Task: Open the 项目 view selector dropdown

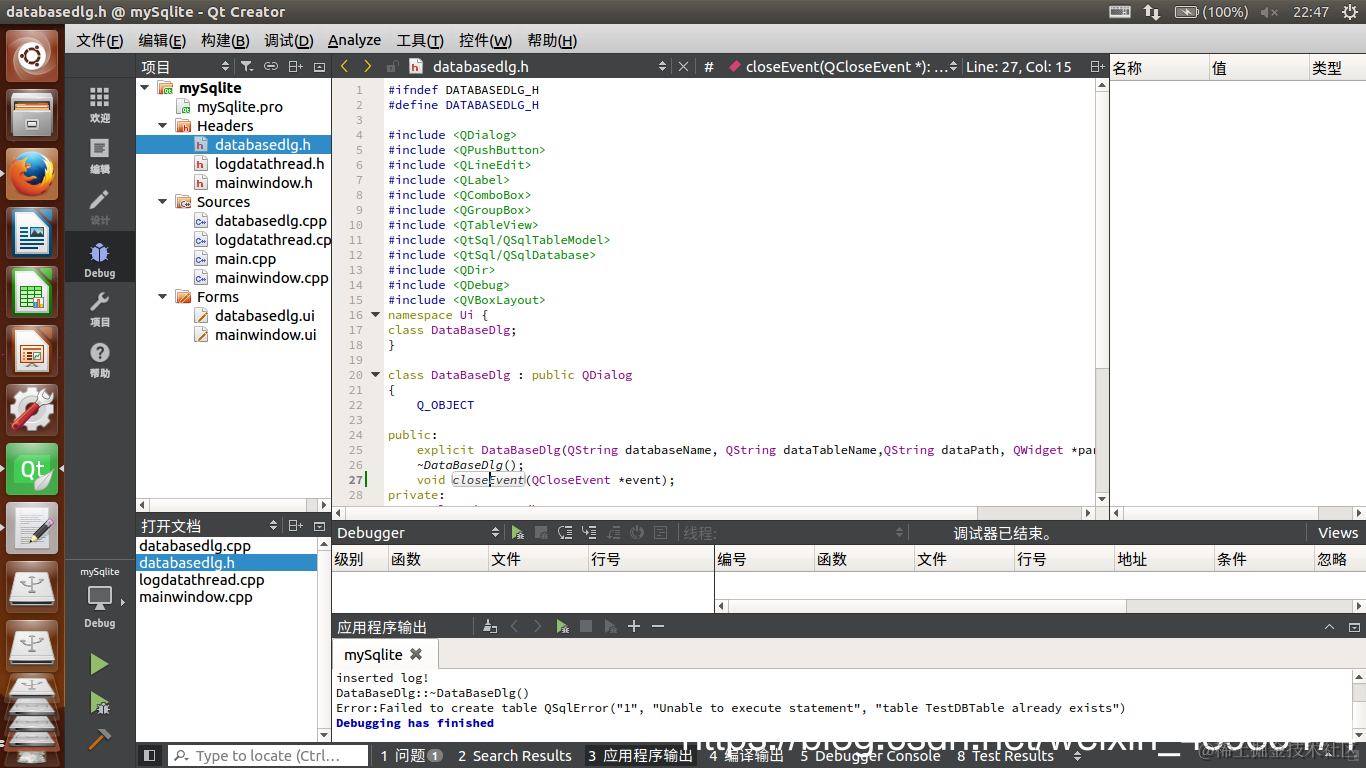Action: pos(183,66)
